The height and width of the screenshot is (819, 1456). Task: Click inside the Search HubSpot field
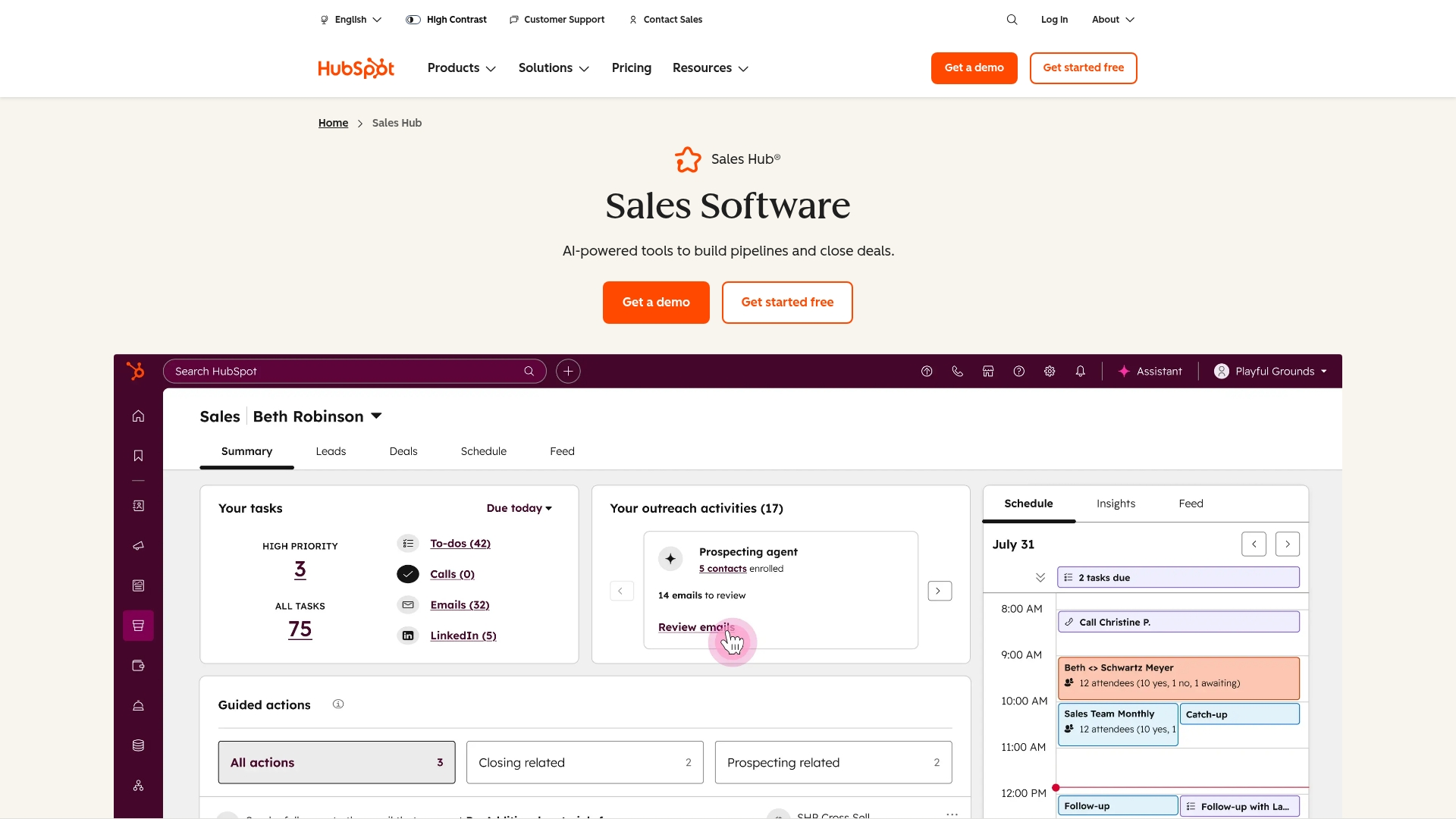(341, 371)
